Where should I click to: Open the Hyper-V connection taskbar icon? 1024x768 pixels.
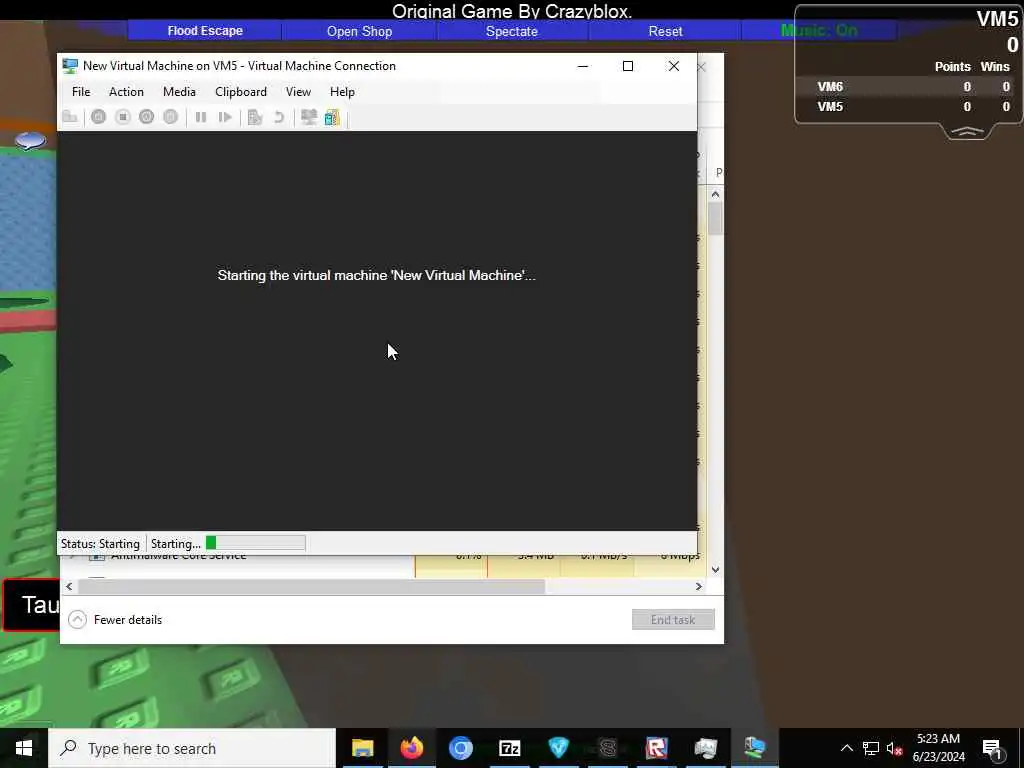pyautogui.click(x=754, y=748)
